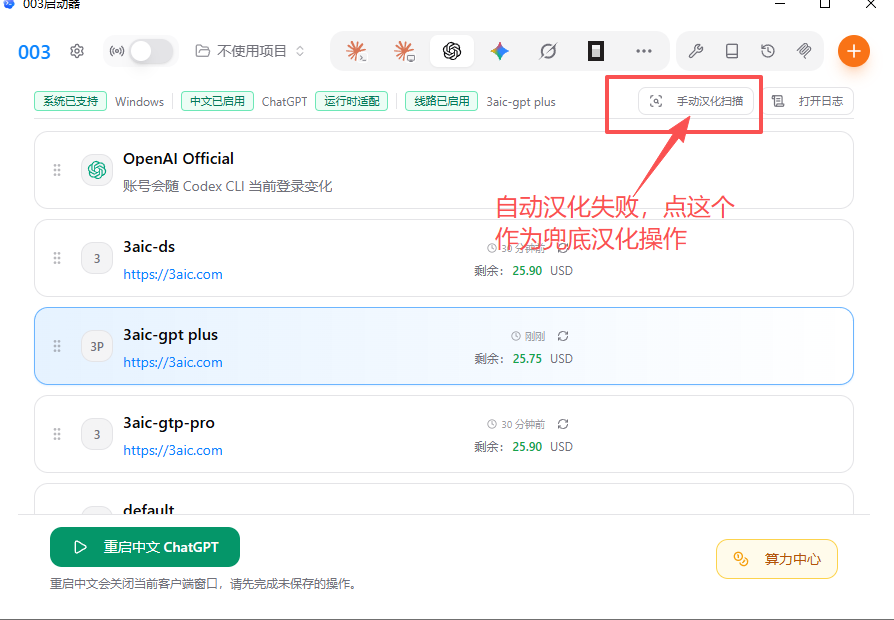
Task: Click 25.75 balance of 3aic-gpt plus
Action: click(527, 359)
